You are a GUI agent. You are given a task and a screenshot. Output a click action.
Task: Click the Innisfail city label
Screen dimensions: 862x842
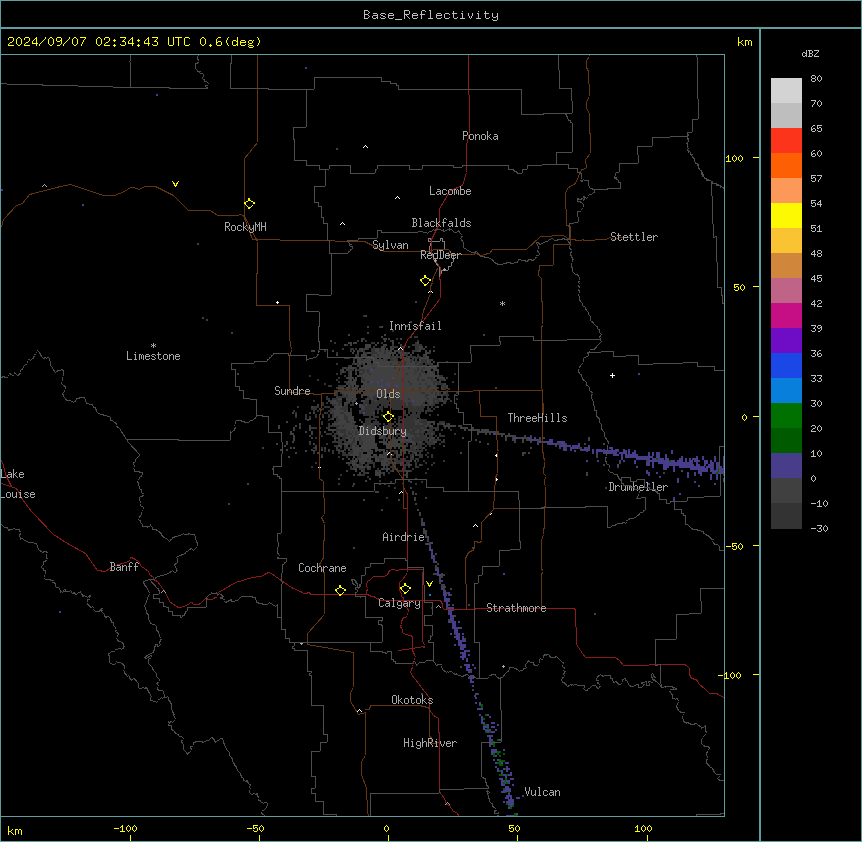415,326
